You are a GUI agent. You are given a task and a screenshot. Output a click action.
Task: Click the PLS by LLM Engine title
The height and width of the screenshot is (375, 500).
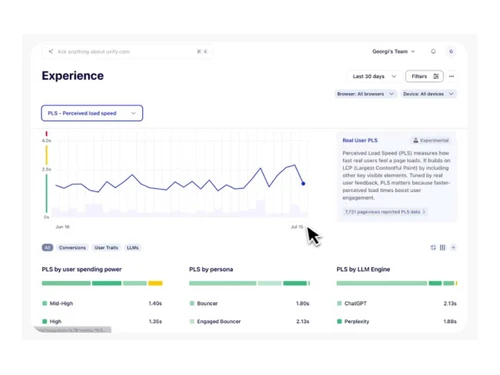363,269
